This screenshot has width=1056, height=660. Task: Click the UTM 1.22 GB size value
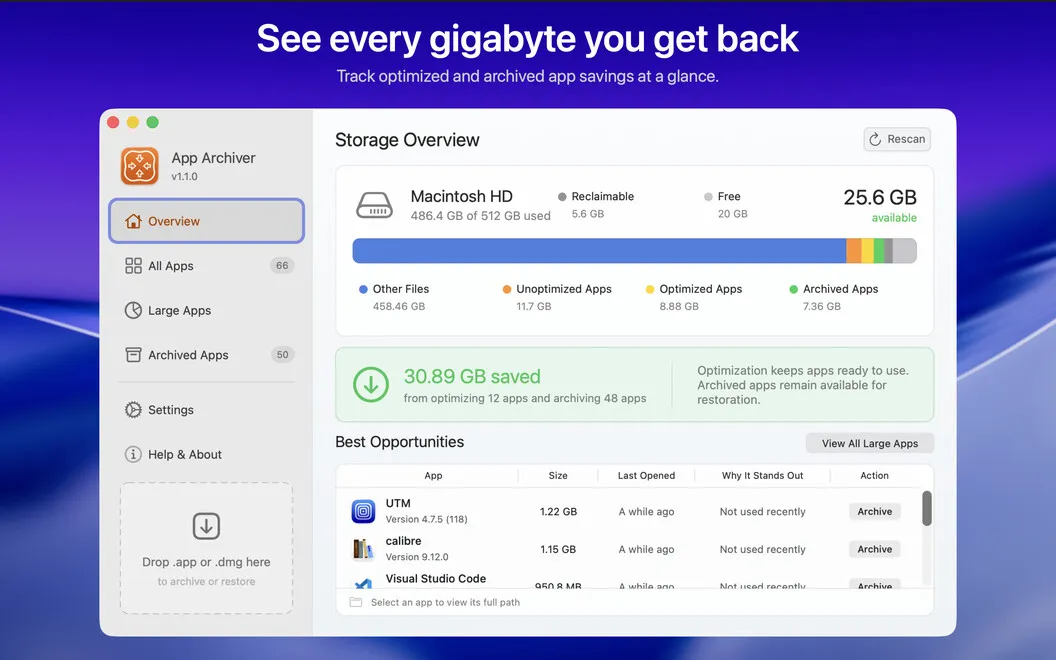point(558,511)
